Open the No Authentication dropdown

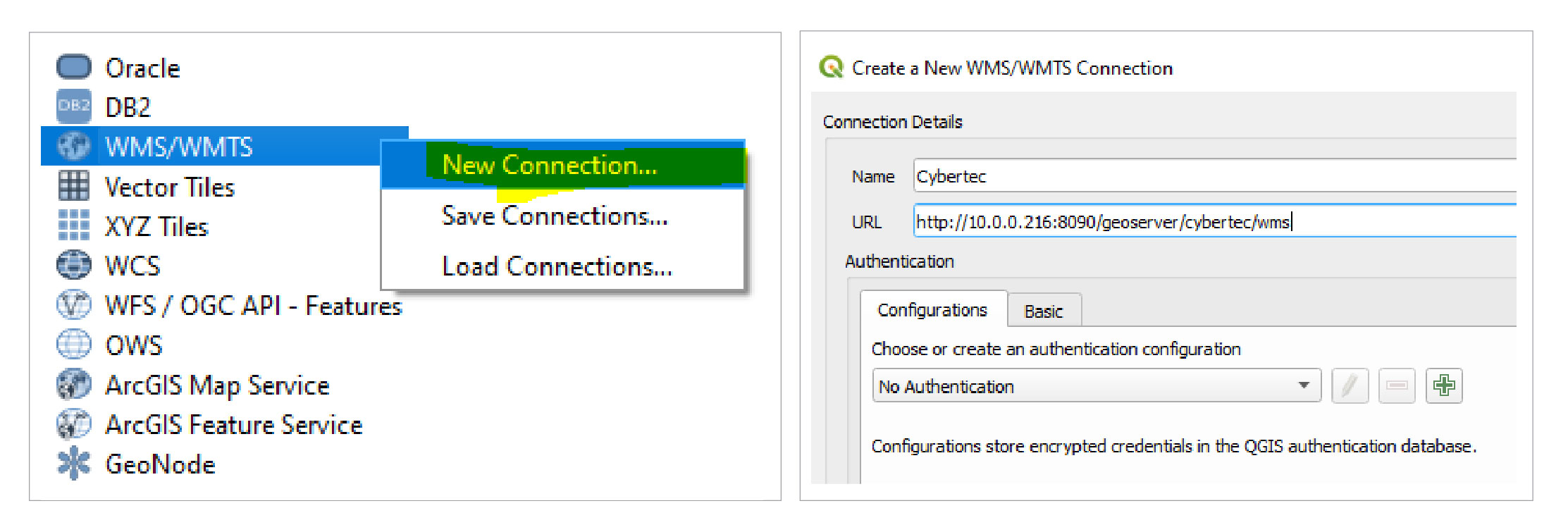coord(1096,386)
